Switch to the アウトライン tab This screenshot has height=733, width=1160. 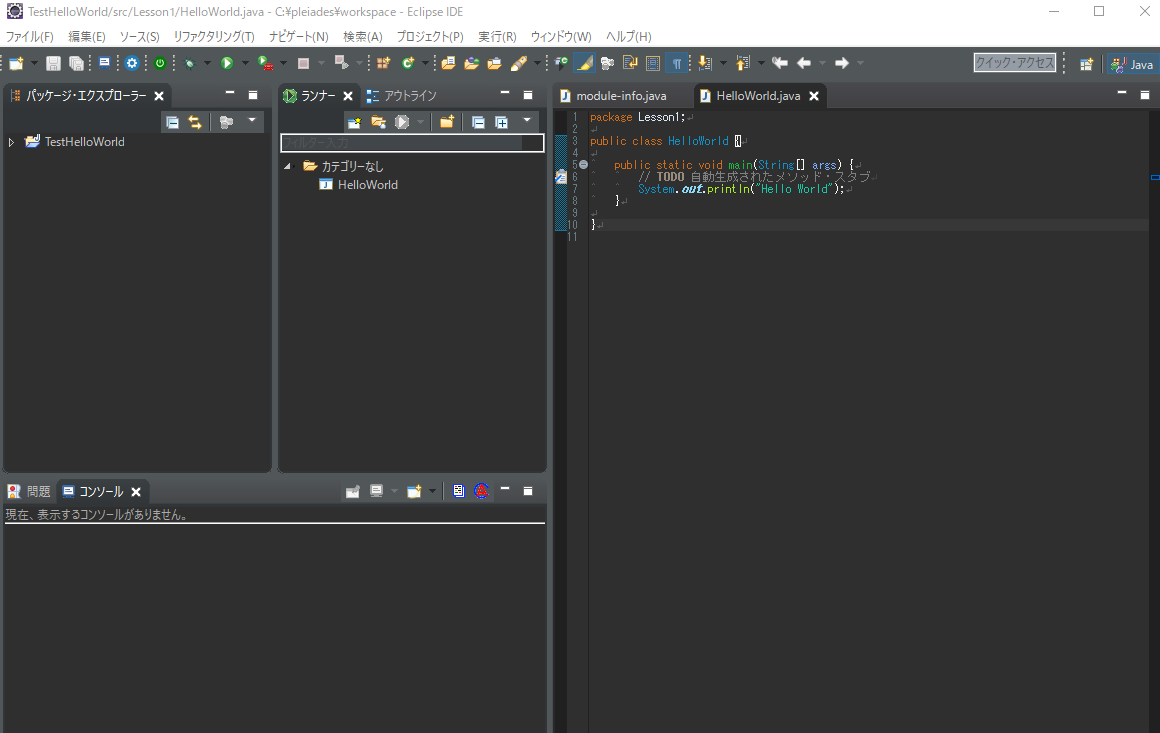[x=402, y=96]
